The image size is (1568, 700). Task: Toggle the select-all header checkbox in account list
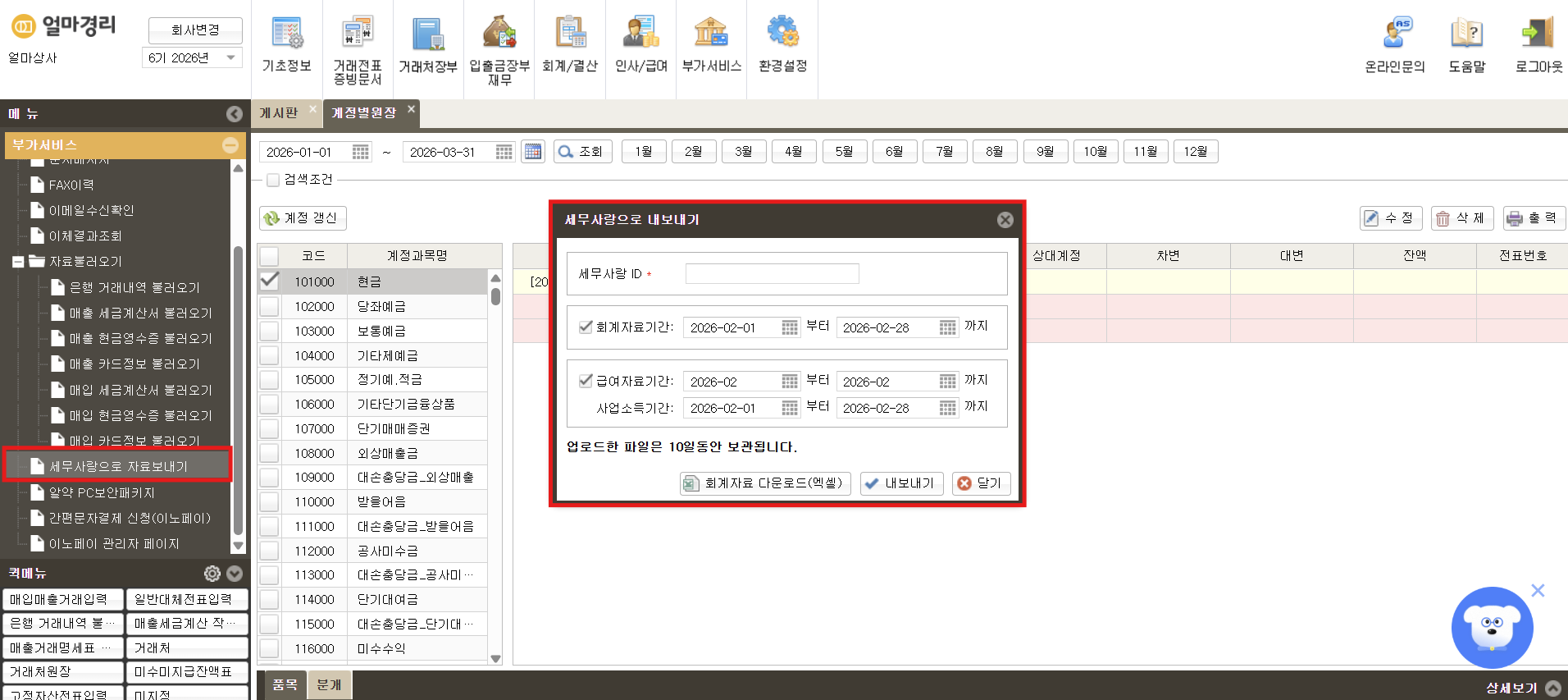[269, 256]
